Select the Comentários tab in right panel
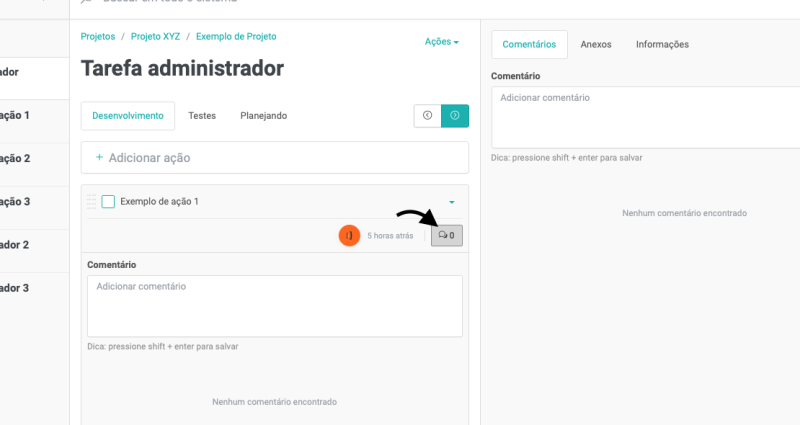800x425 pixels. (x=529, y=44)
